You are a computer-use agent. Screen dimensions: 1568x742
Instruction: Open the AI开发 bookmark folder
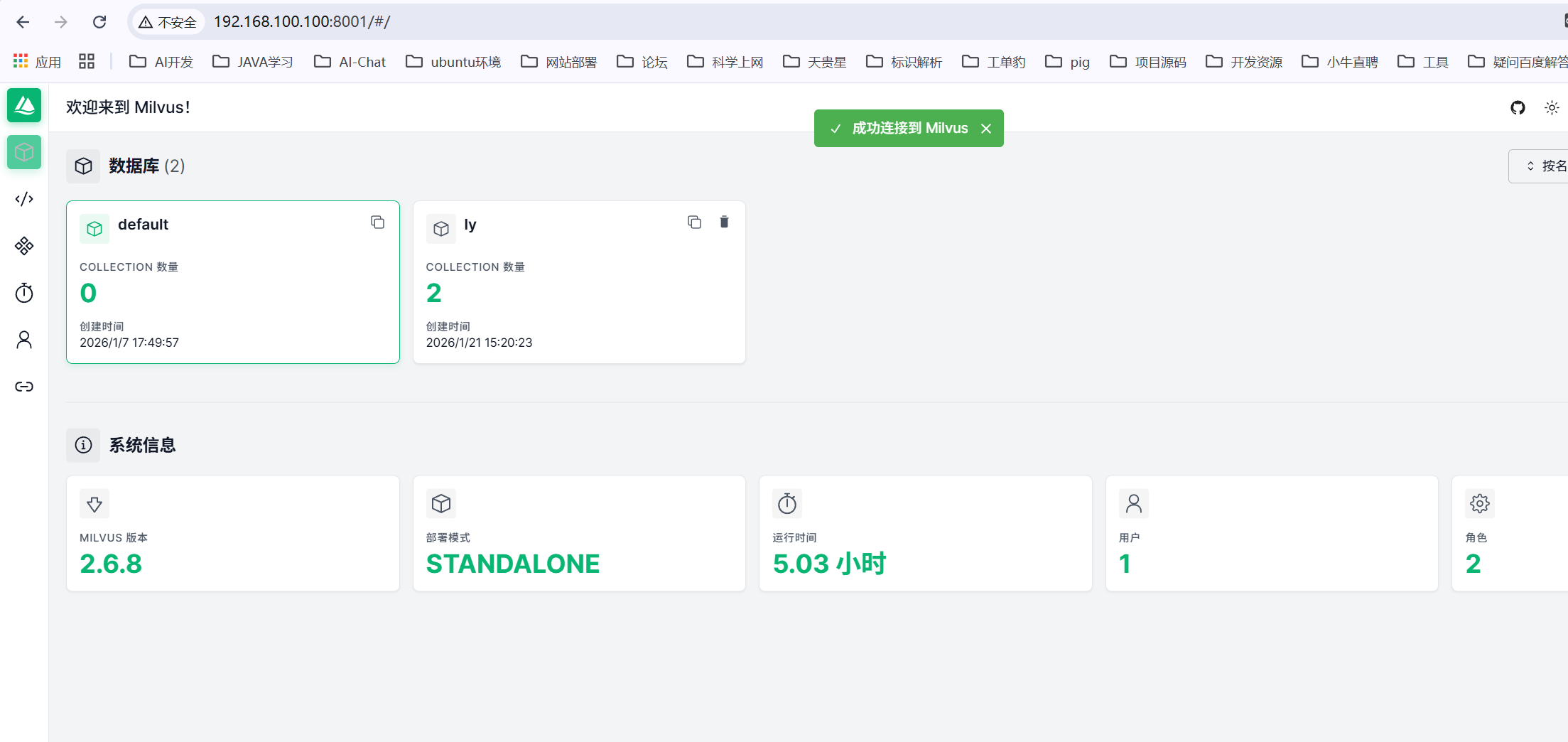point(161,62)
